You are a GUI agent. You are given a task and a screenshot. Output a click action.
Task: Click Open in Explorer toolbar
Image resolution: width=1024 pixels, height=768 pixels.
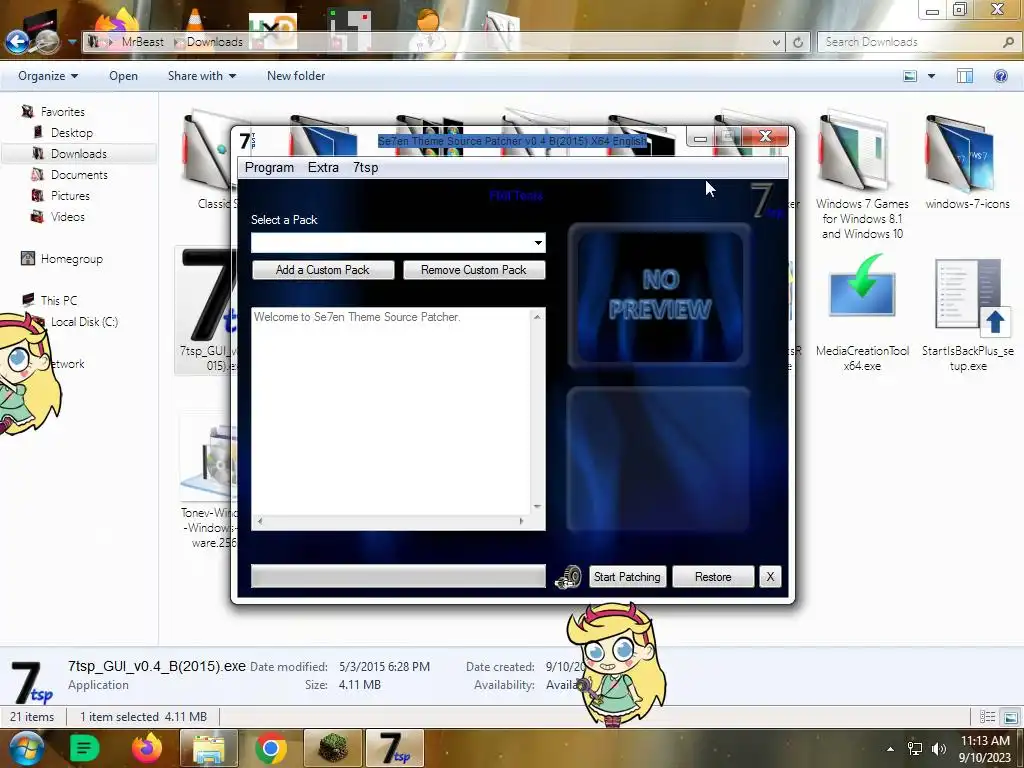point(123,76)
